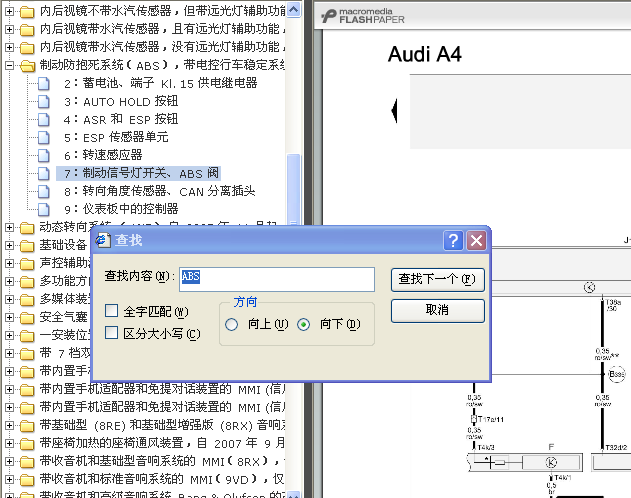
Task: Click the 查找下一个 button
Action: pos(437,280)
